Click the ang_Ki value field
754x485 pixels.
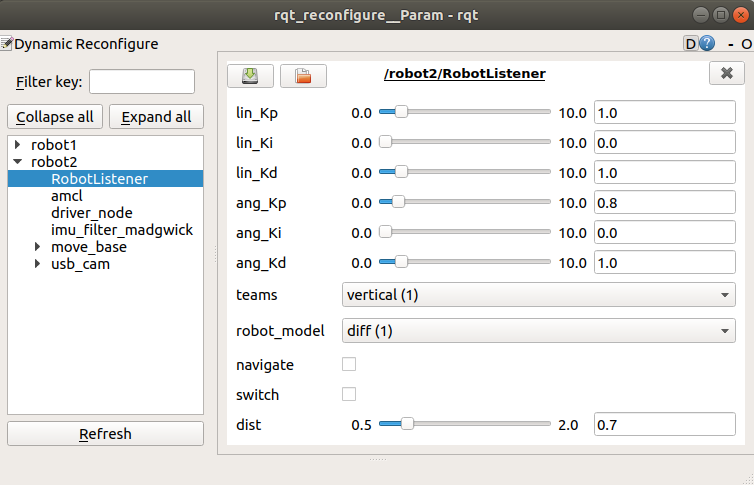click(665, 233)
